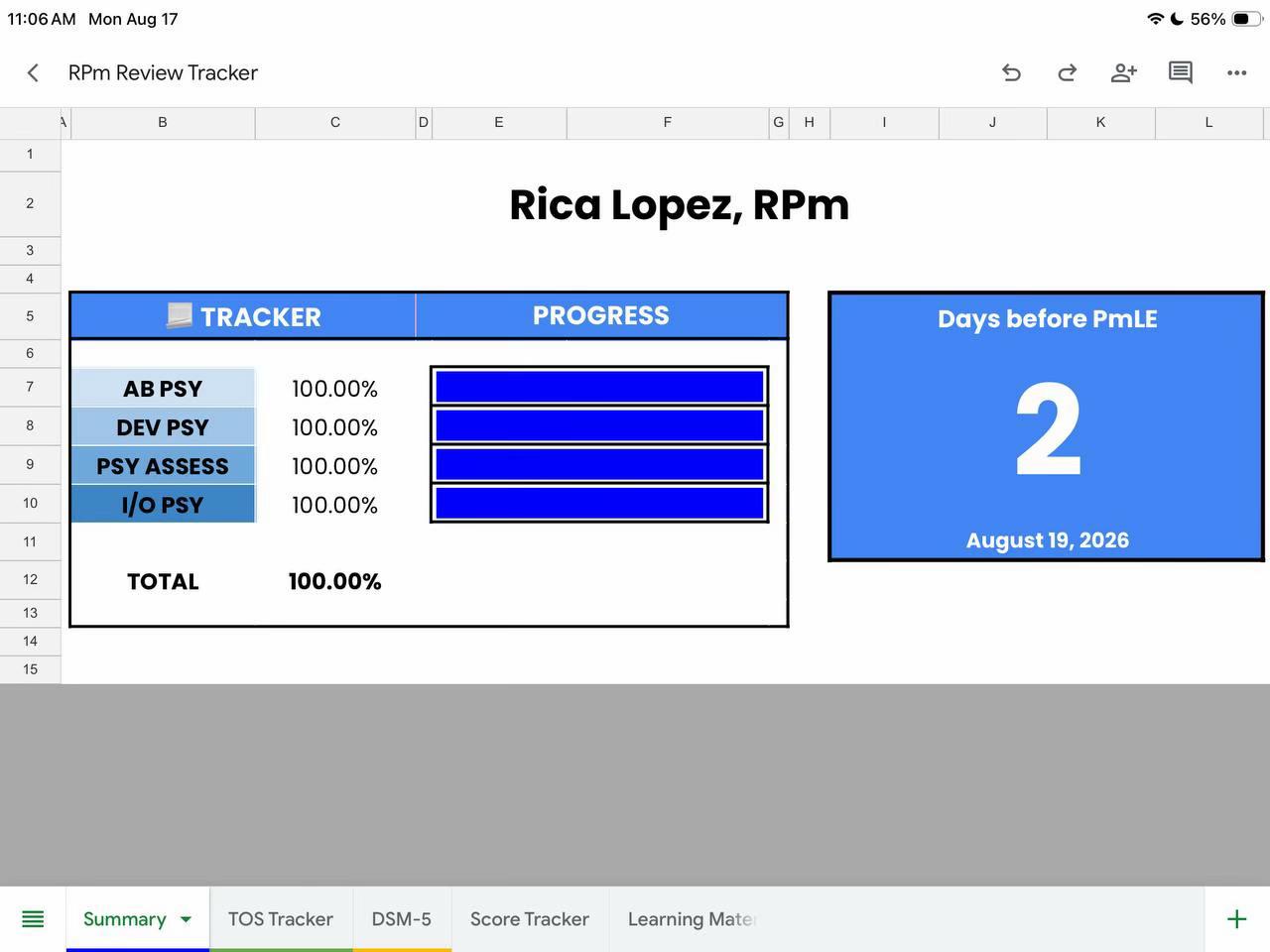The width and height of the screenshot is (1270, 952).
Task: Select column E header
Action: pos(499,122)
